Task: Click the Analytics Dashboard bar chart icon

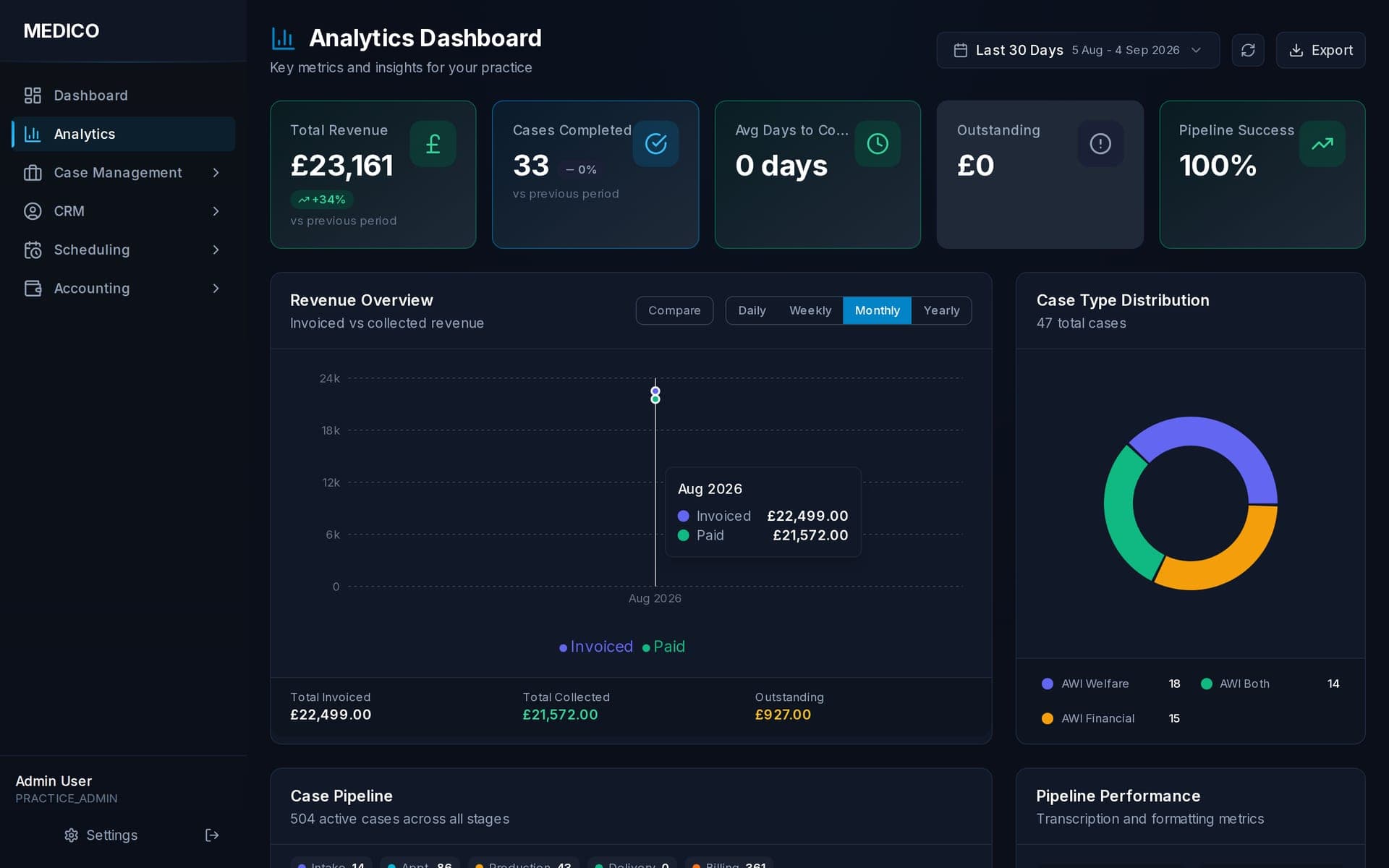Action: click(283, 38)
